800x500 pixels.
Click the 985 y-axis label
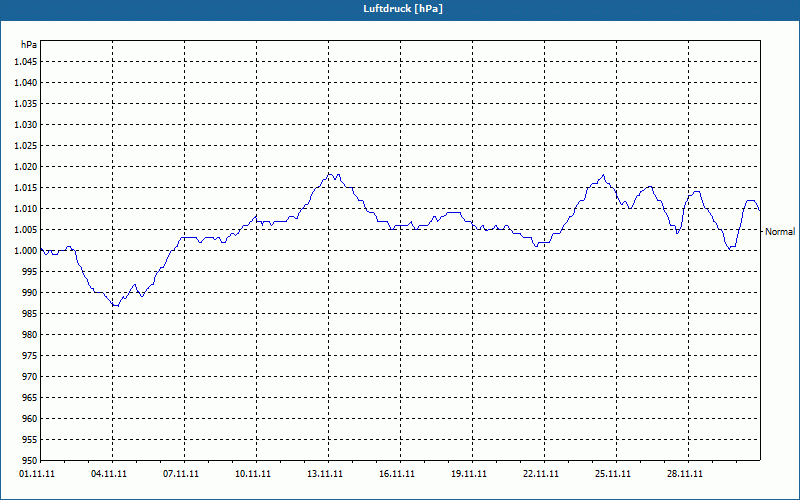[30, 314]
